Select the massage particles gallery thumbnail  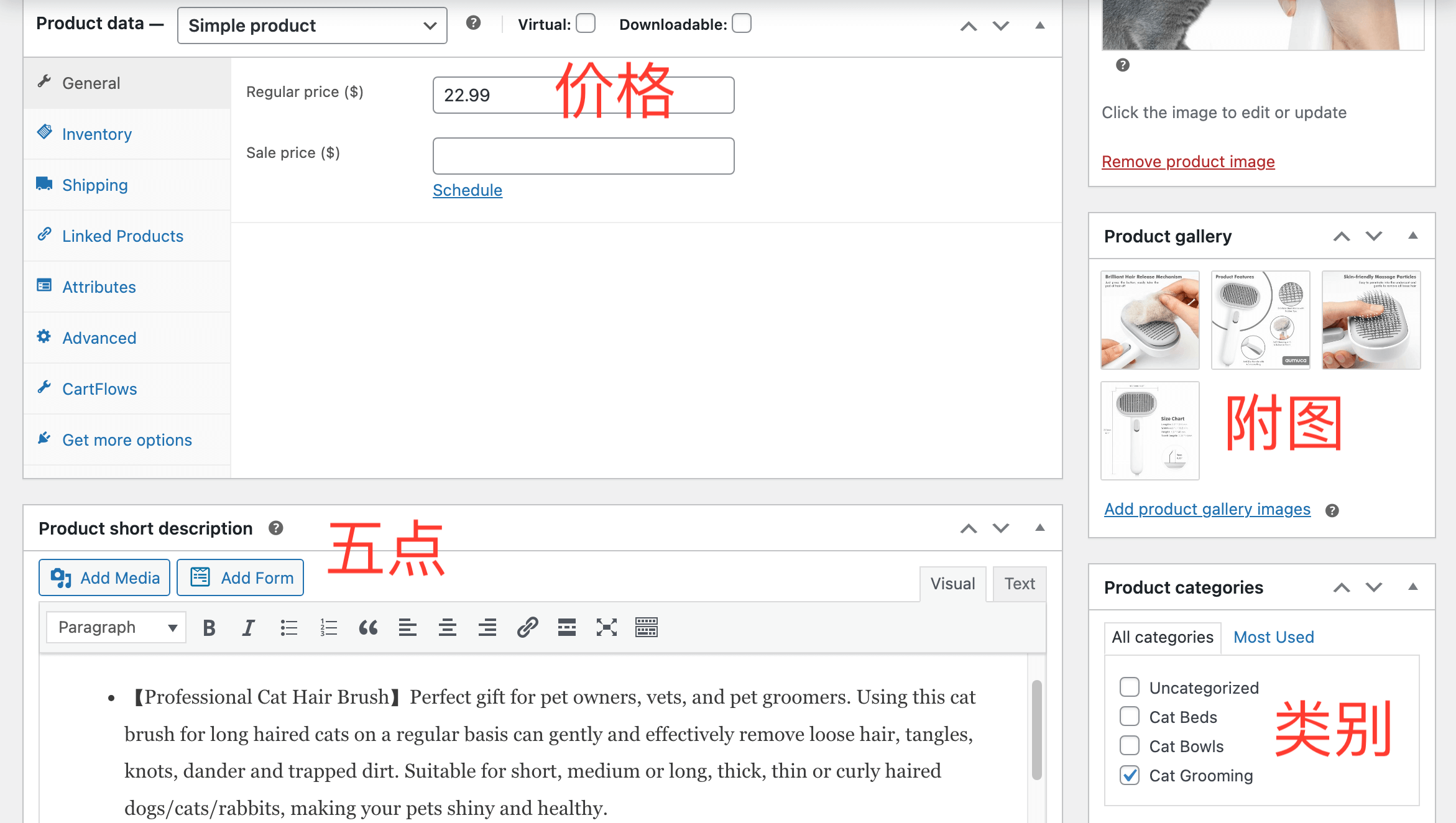(1371, 320)
